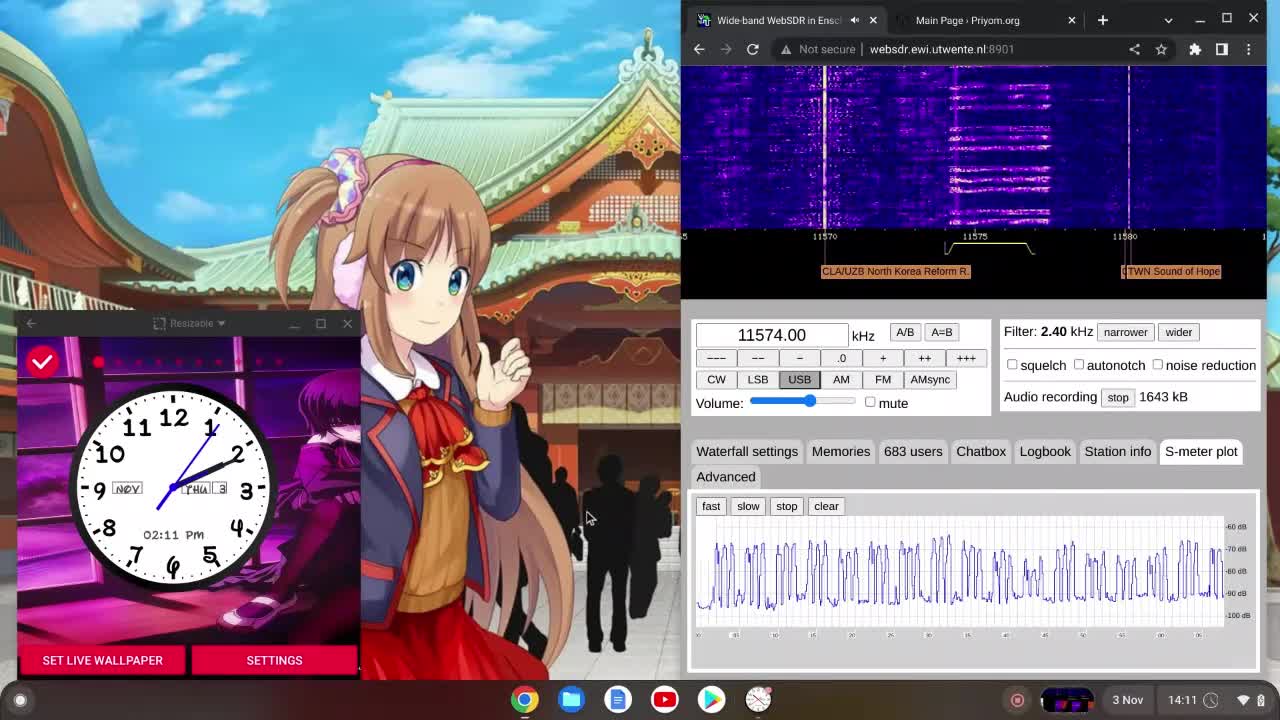Share this page via address bar icon
Image resolution: width=1280 pixels, height=720 pixels.
[1134, 49]
